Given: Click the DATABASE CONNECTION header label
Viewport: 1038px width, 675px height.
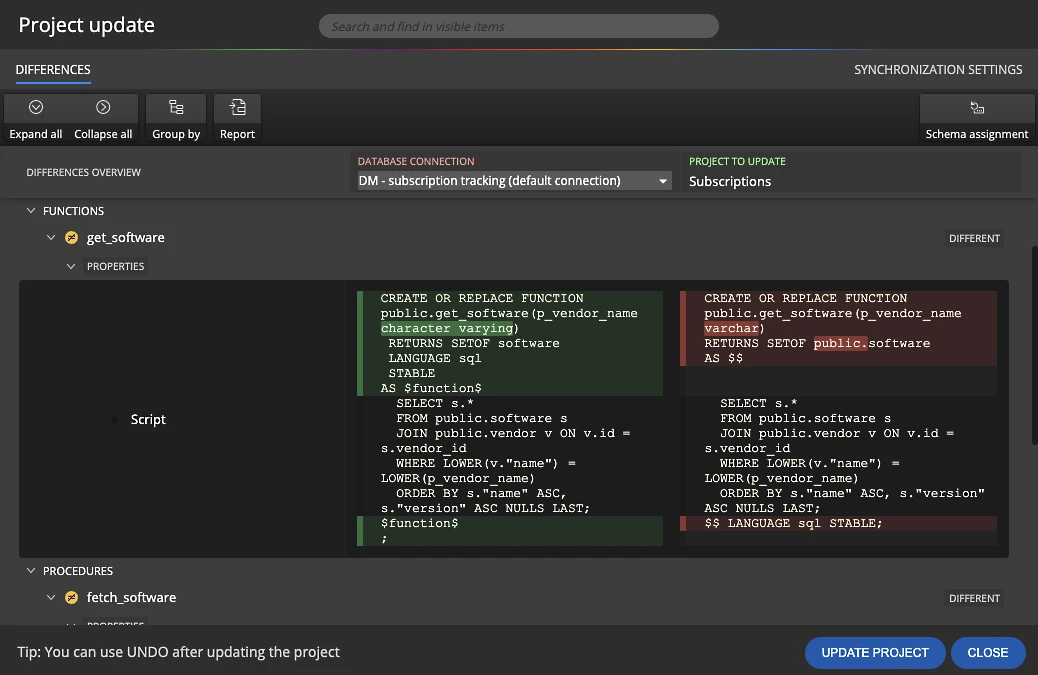Looking at the screenshot, I should coord(416,161).
